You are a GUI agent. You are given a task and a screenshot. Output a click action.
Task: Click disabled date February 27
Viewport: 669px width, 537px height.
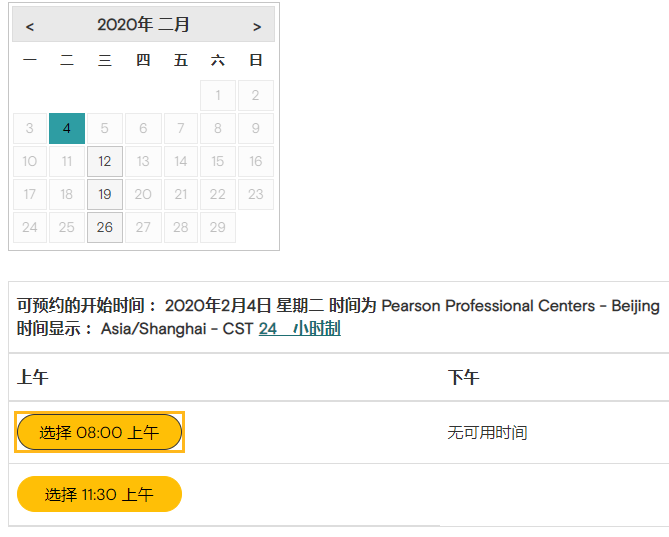click(143, 227)
